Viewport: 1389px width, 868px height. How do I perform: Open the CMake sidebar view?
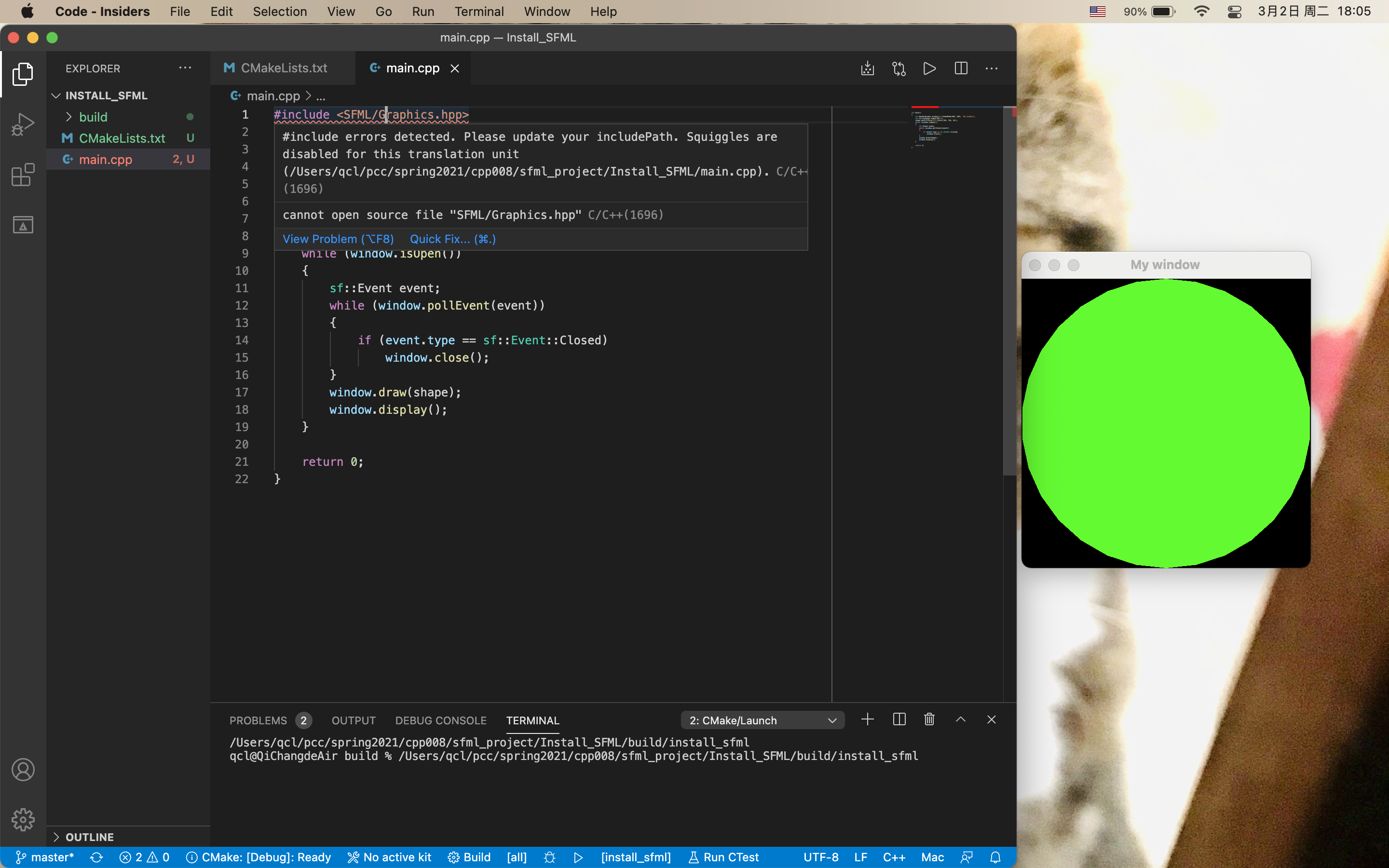(23, 224)
